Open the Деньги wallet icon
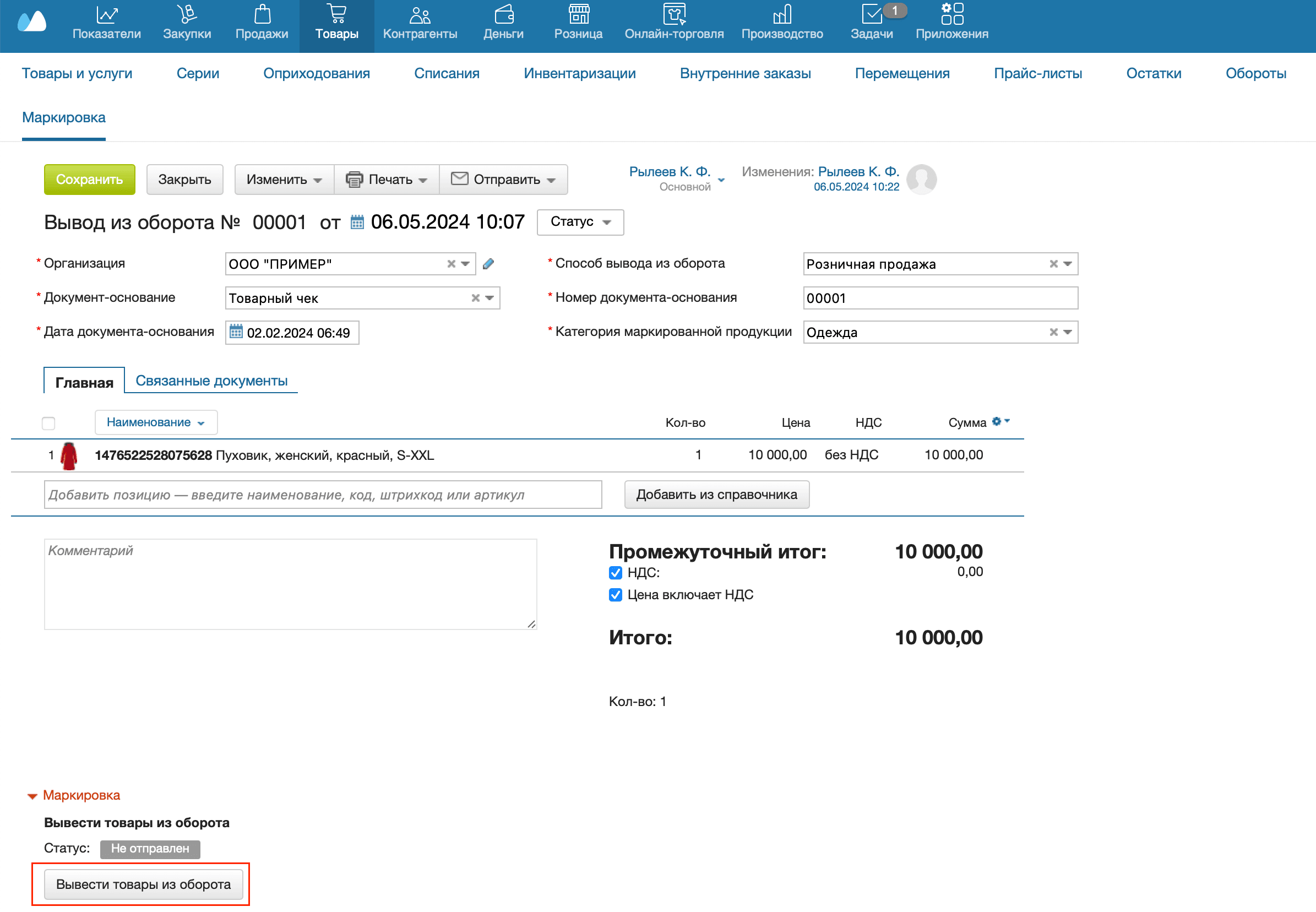The width and height of the screenshot is (1316, 912). [x=503, y=14]
